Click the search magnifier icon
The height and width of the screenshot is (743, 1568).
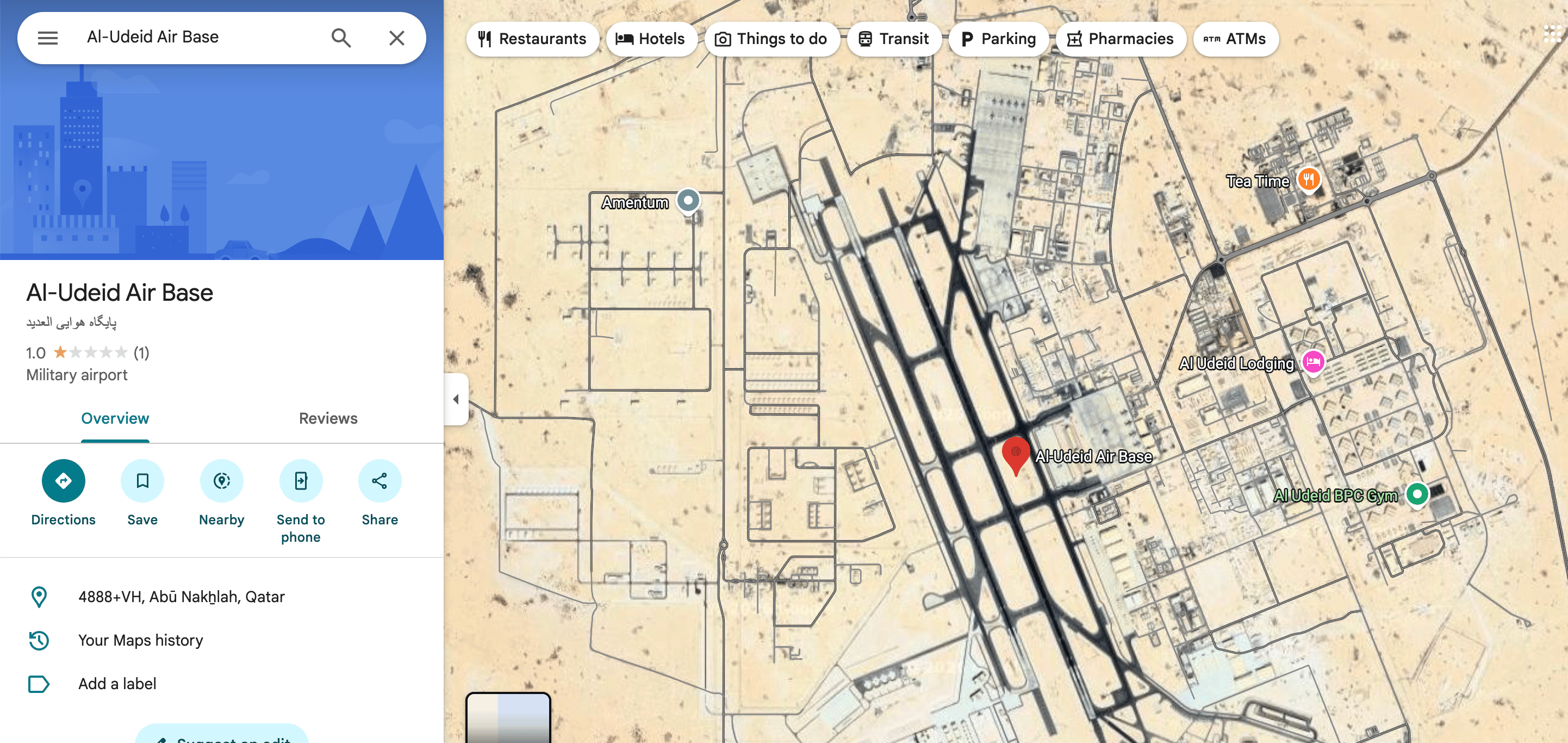(341, 38)
